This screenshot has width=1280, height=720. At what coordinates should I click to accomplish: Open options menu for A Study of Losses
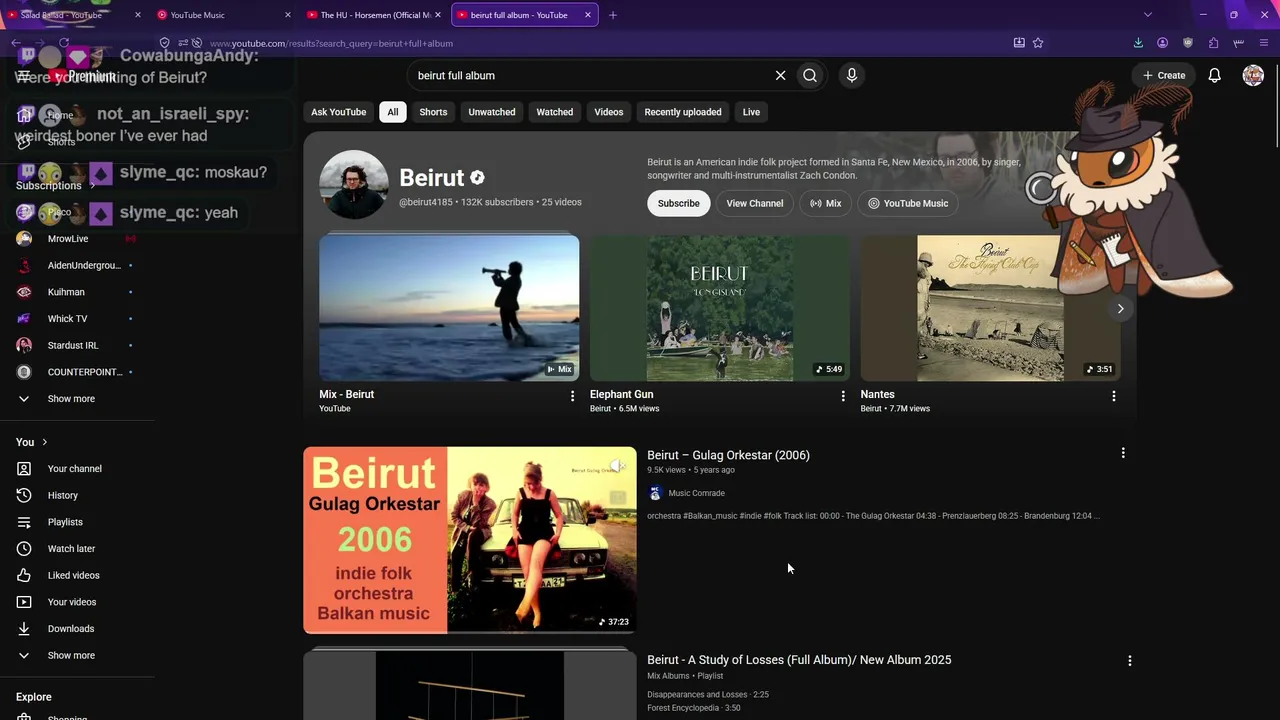point(1130,661)
